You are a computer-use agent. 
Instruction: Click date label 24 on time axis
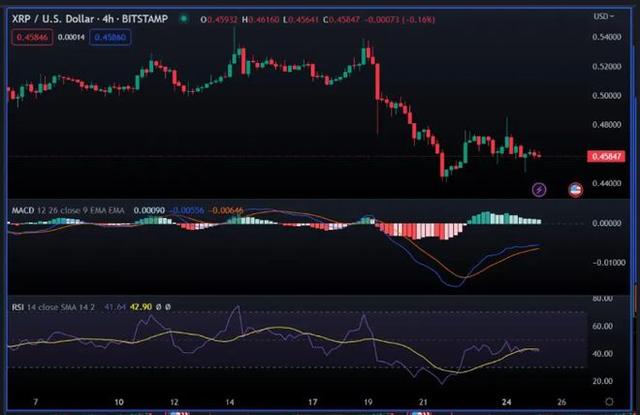tap(507, 402)
